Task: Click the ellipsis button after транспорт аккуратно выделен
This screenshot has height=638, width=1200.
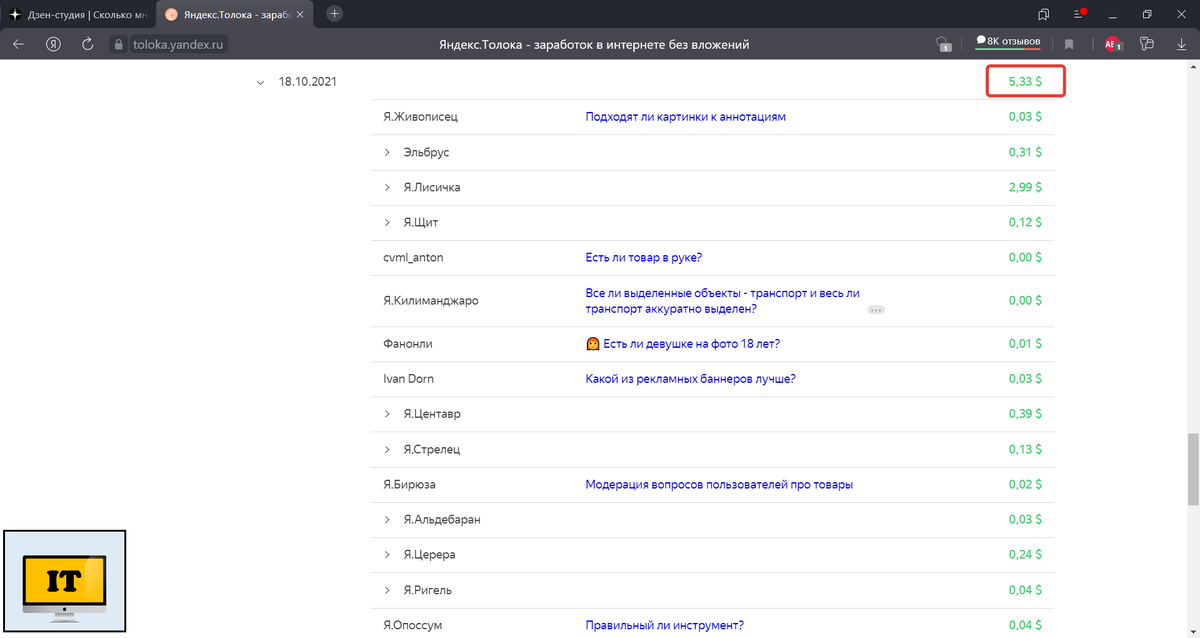Action: pyautogui.click(x=877, y=311)
